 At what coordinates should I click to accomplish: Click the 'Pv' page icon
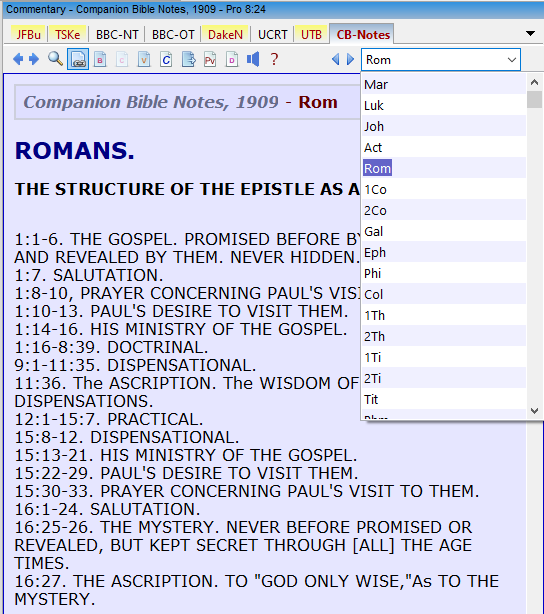210,60
